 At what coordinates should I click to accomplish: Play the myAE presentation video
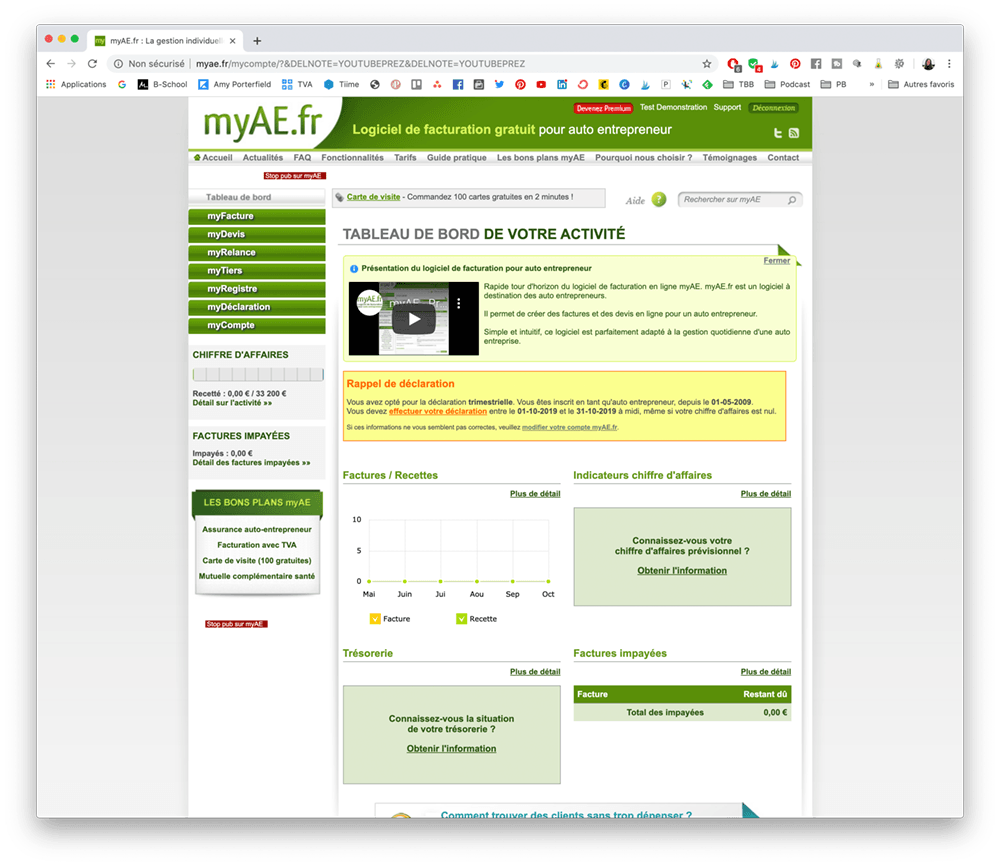click(x=414, y=319)
